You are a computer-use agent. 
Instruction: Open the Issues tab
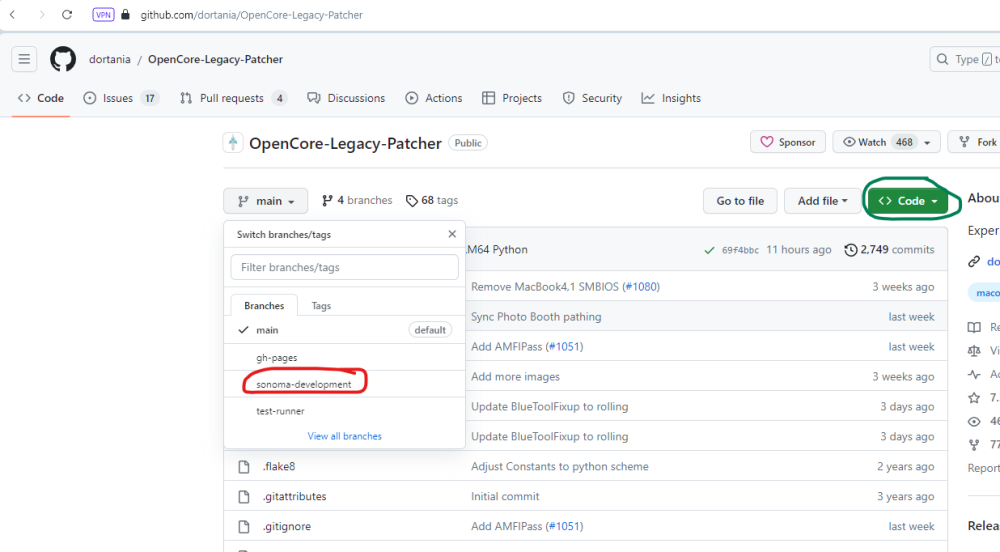coord(121,98)
